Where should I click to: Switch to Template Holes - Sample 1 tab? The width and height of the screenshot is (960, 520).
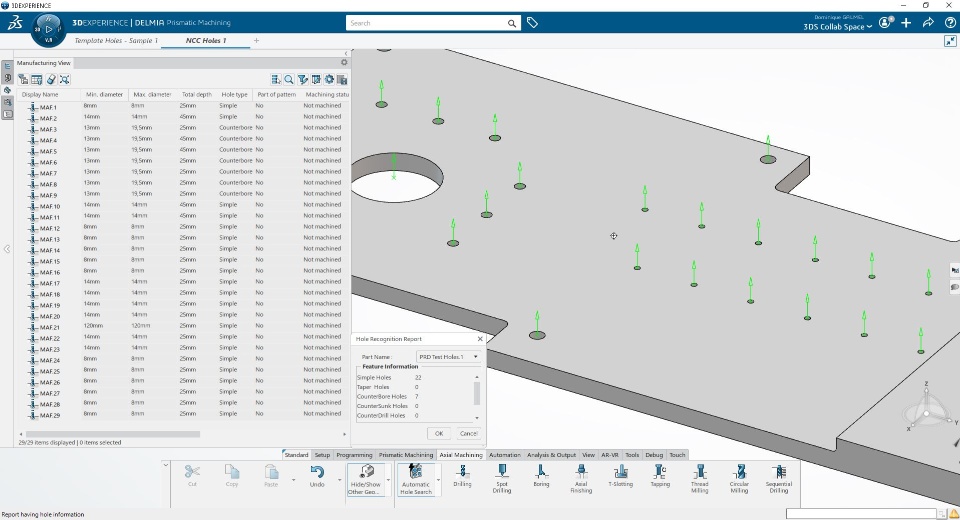(116, 40)
